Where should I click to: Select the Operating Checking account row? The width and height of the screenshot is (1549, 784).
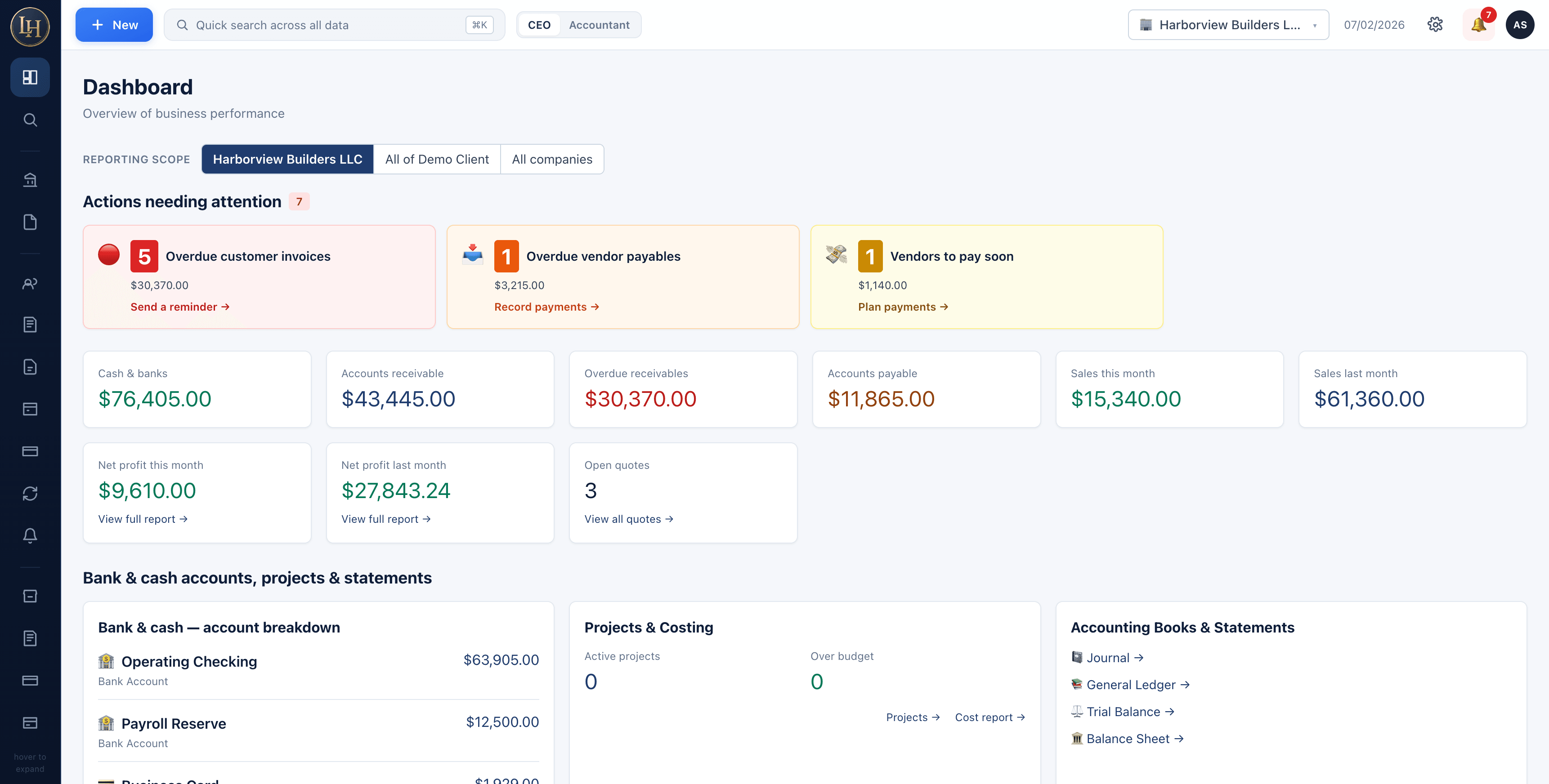pos(319,670)
